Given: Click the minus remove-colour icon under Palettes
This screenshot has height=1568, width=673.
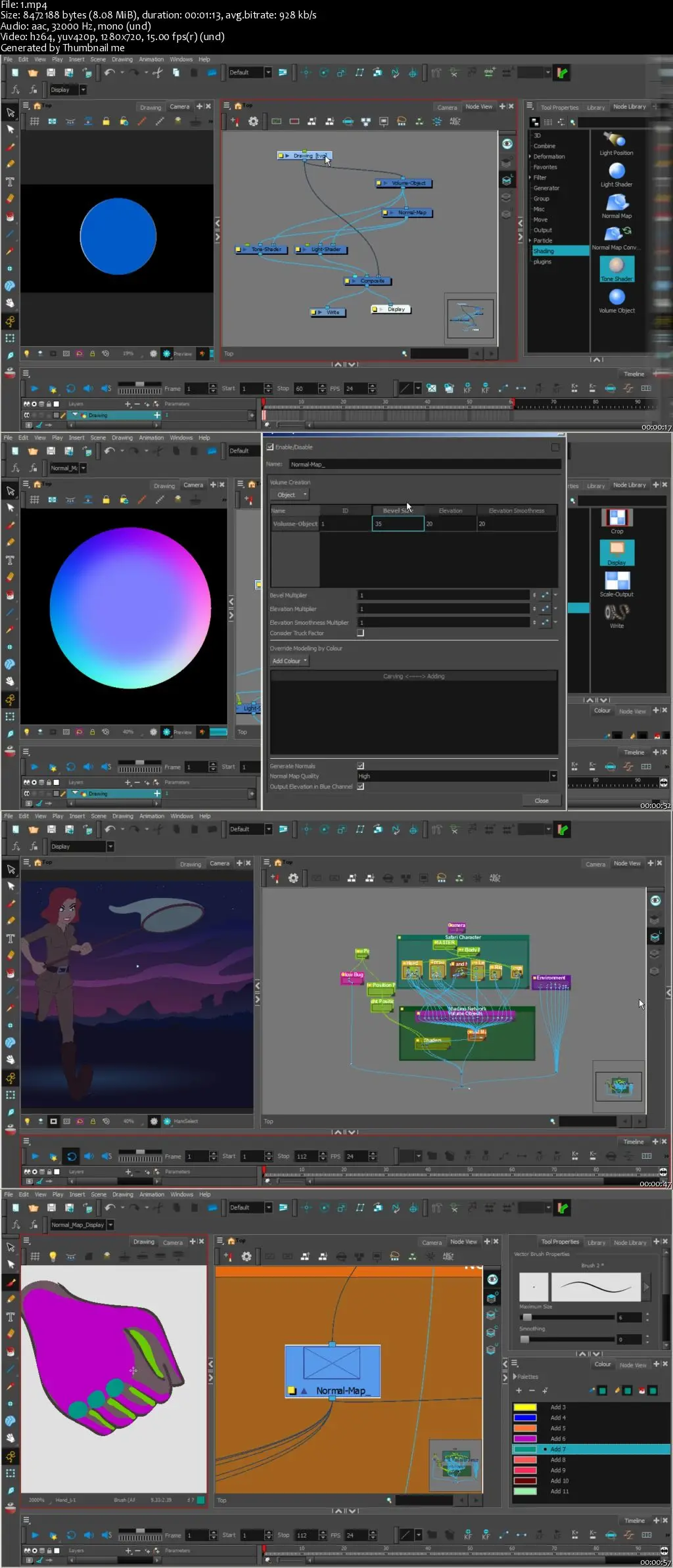Looking at the screenshot, I should [x=531, y=1391].
